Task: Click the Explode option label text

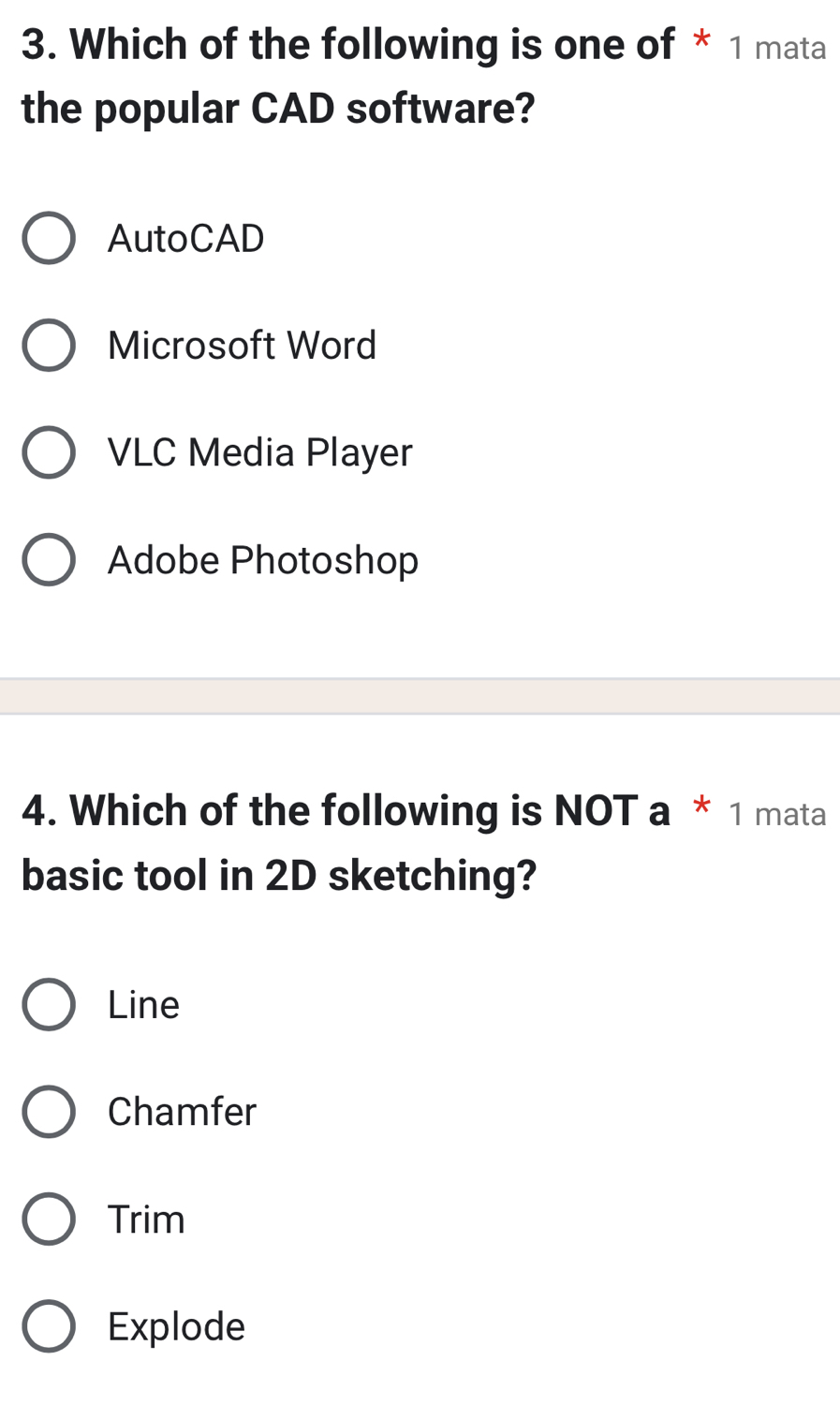Action: [x=176, y=1326]
